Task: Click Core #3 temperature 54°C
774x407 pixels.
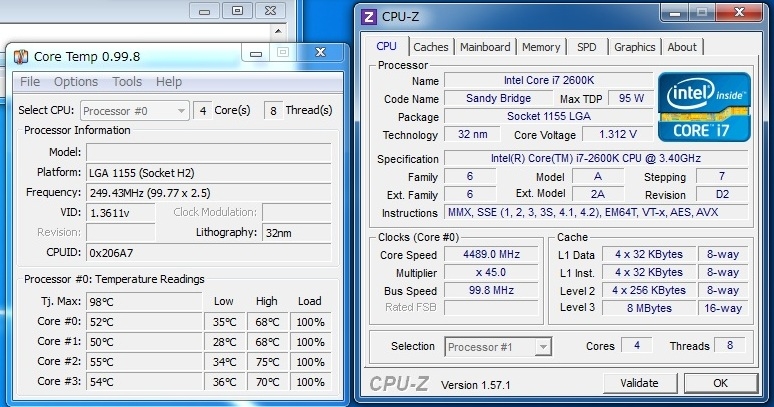Action: pyautogui.click(x=144, y=382)
